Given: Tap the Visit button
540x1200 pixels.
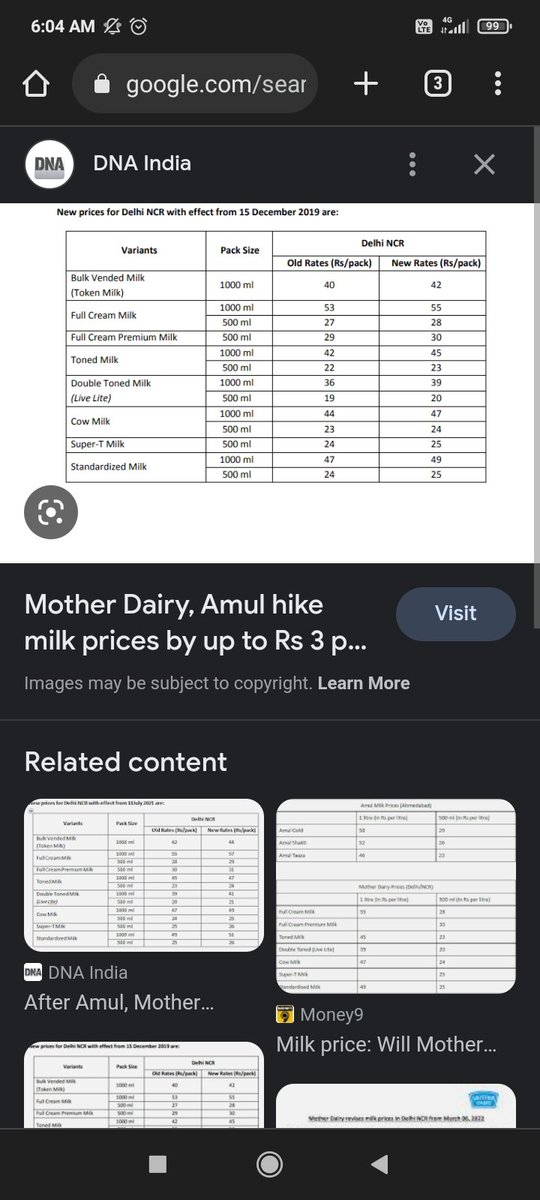Looking at the screenshot, I should tap(456, 613).
